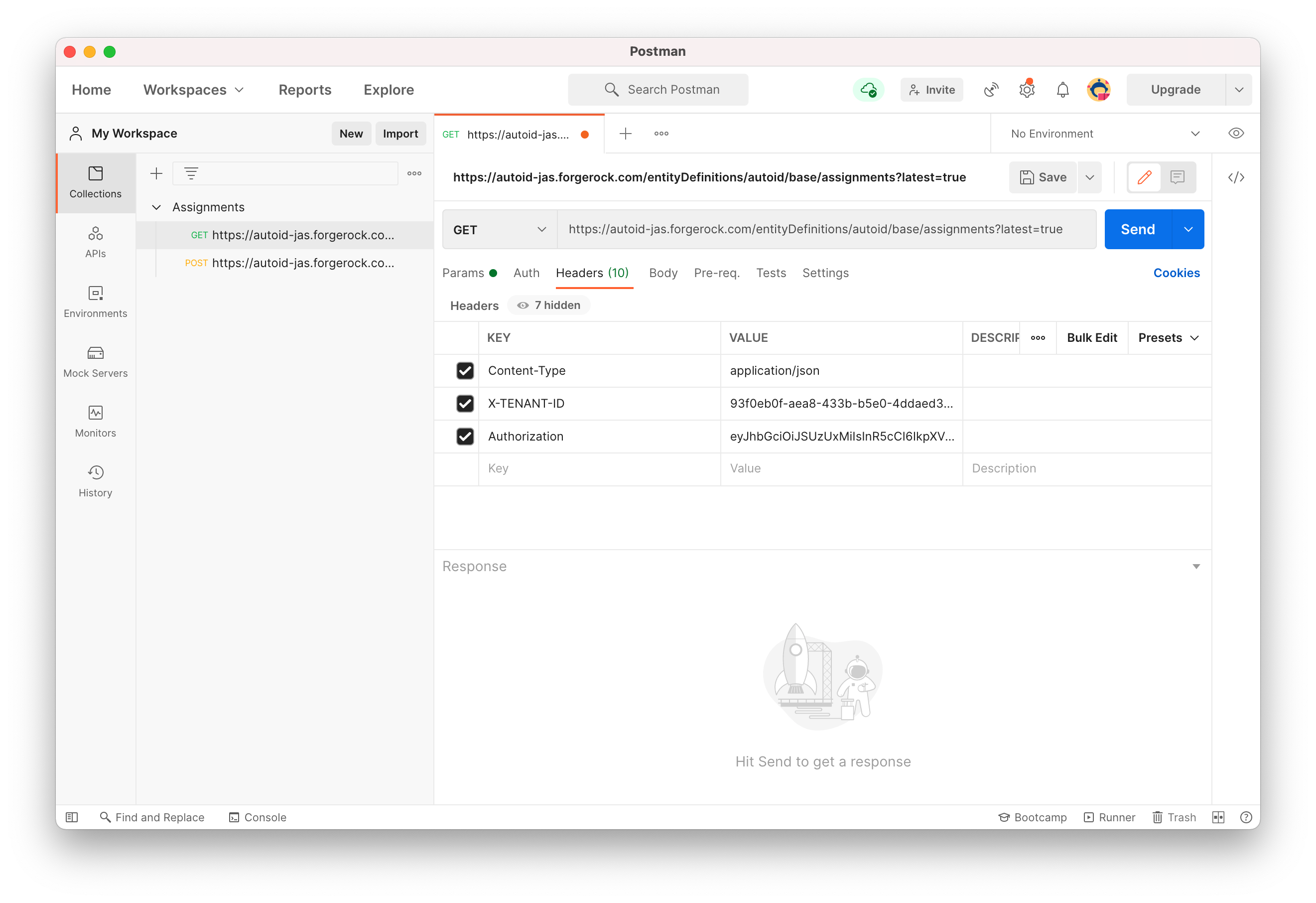Open the Environments sidebar panel

95,302
